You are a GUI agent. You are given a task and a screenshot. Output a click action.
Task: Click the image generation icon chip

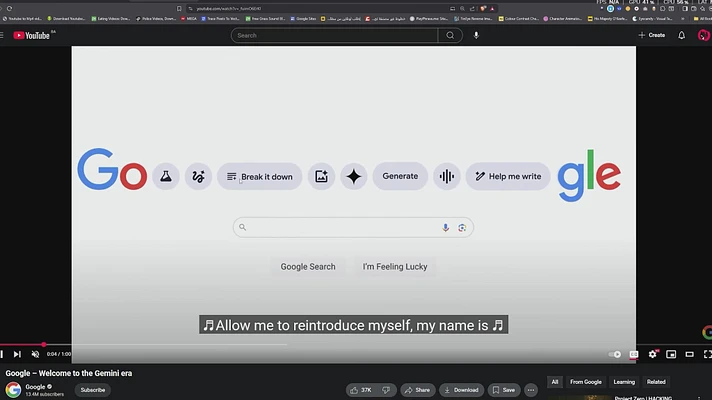pyautogui.click(x=321, y=176)
